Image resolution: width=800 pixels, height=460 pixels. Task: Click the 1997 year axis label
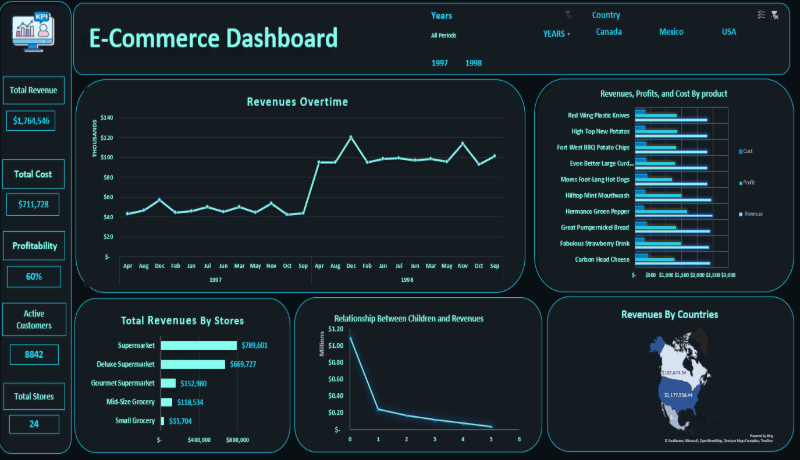215,280
